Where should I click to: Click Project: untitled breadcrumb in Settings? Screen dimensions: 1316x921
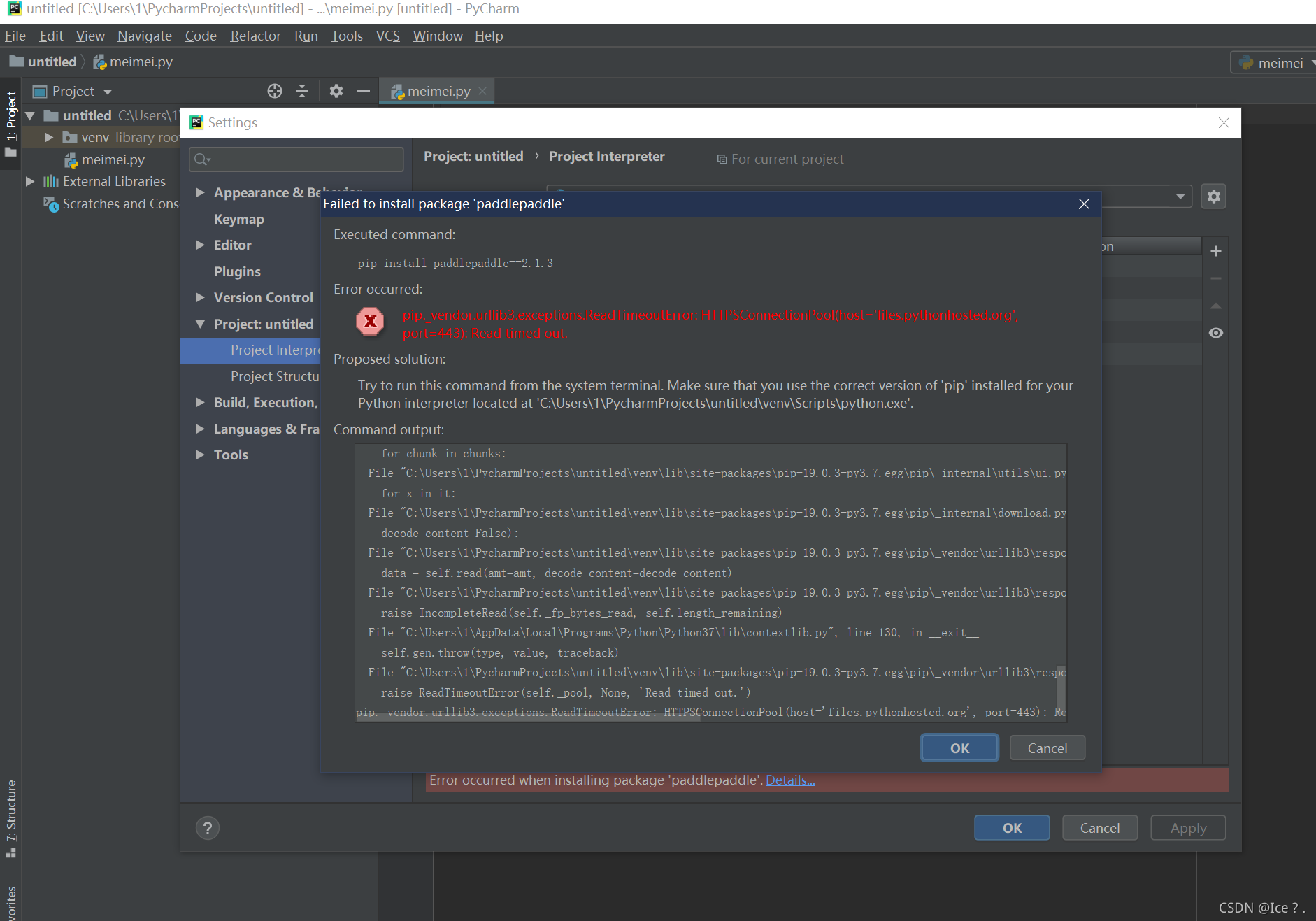click(473, 157)
